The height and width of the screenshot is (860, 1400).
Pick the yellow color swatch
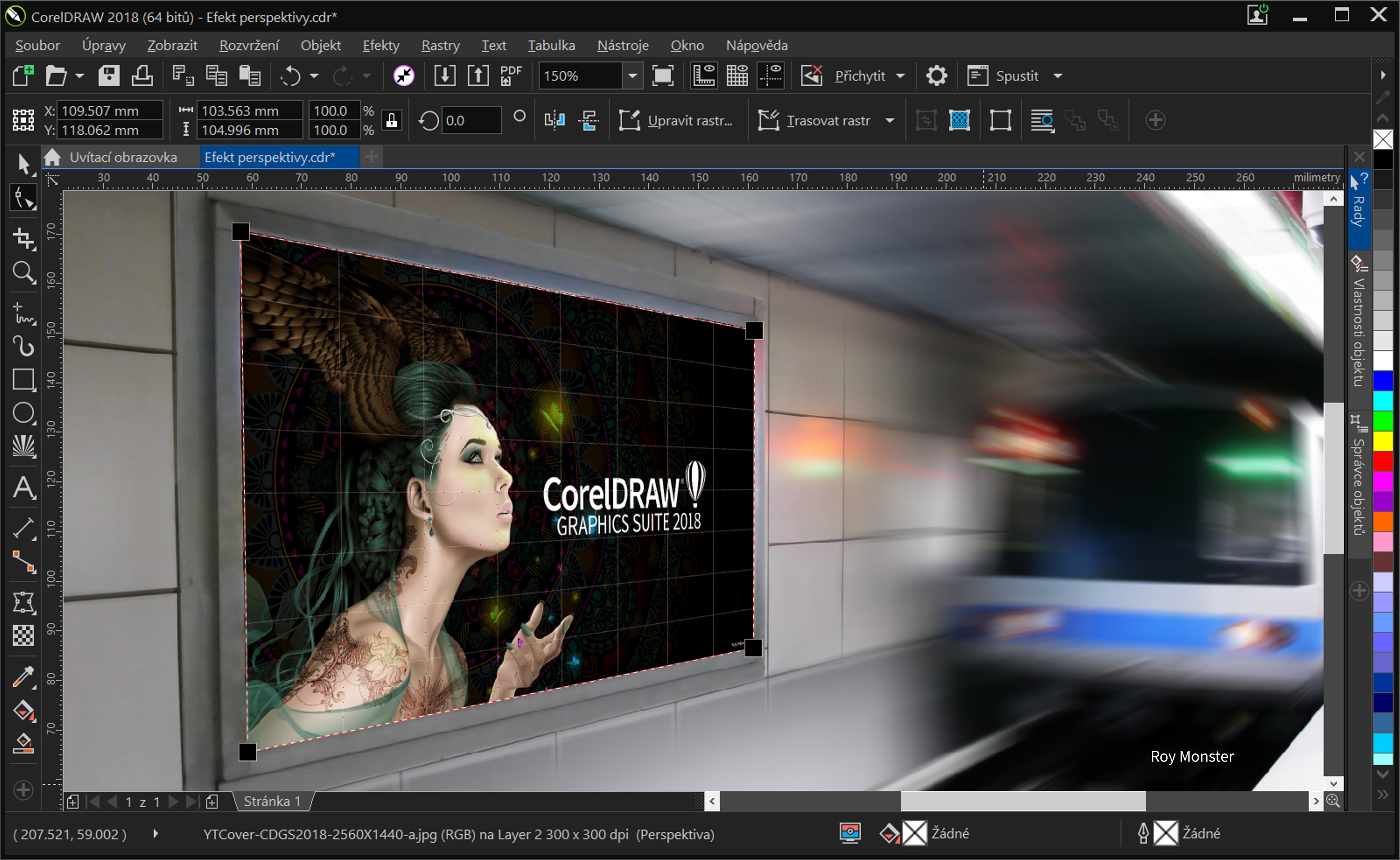(1383, 441)
